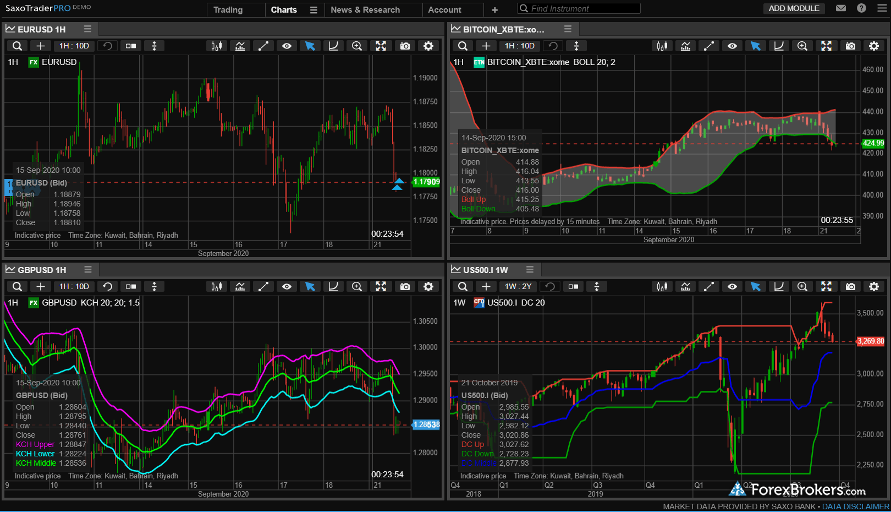Open 1W : 2Y period selector in US500.I chart
Image resolution: width=891 pixels, height=512 pixels.
[x=518, y=286]
